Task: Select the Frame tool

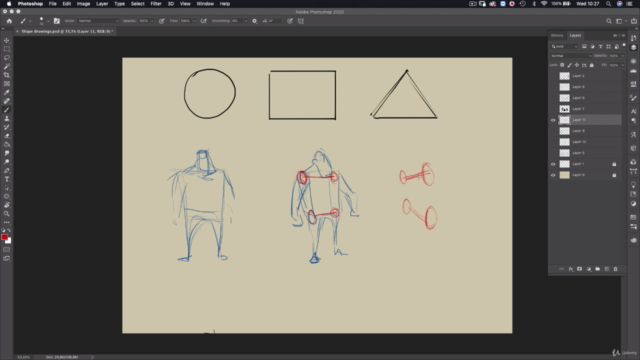Action: pyautogui.click(x=7, y=84)
